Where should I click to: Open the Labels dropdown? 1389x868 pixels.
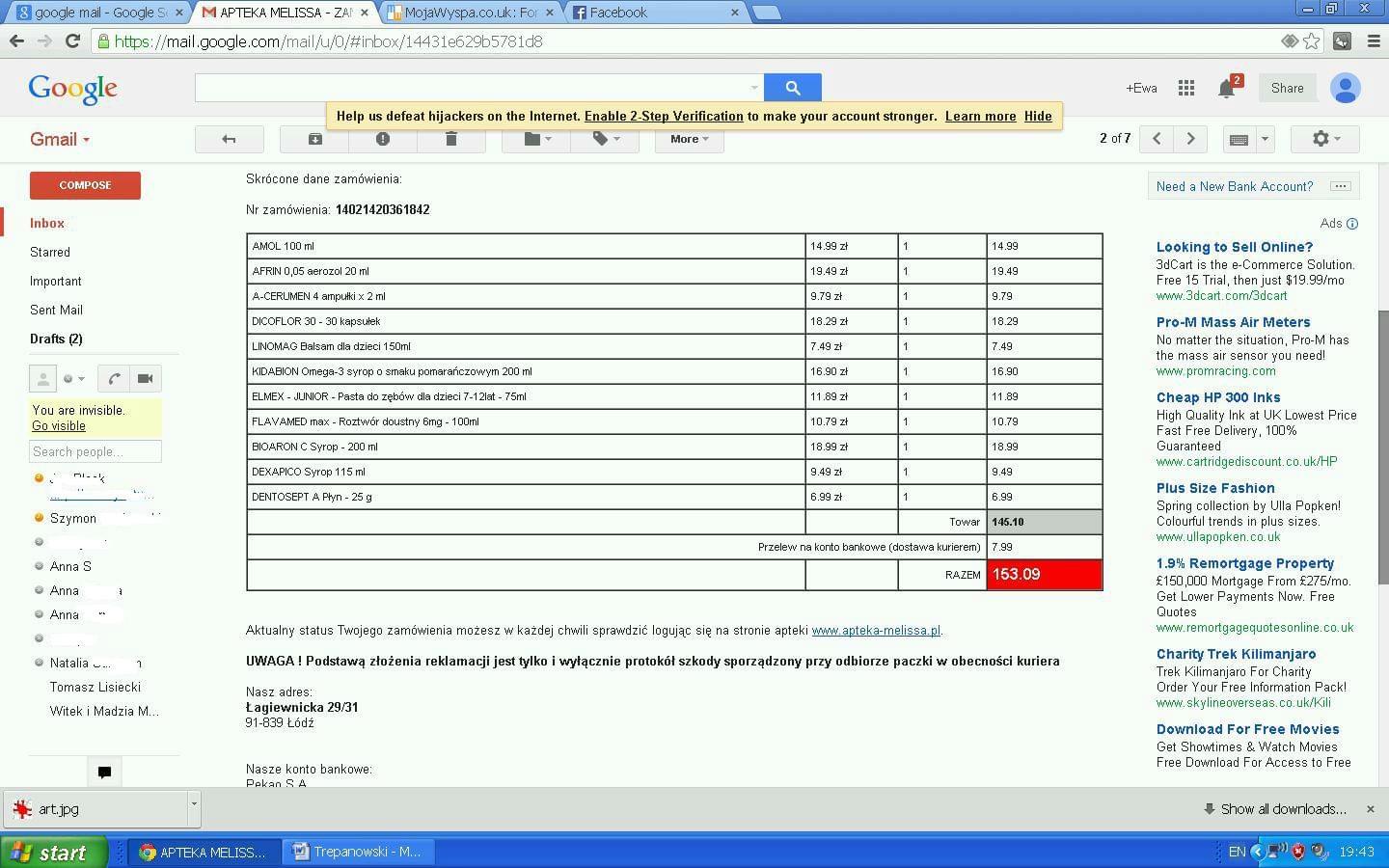tap(605, 139)
